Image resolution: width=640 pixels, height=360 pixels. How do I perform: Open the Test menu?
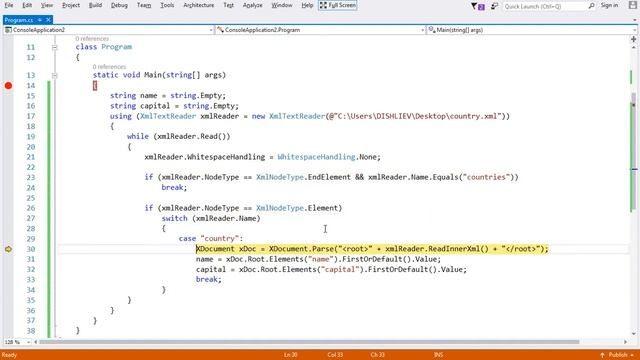click(229, 5)
